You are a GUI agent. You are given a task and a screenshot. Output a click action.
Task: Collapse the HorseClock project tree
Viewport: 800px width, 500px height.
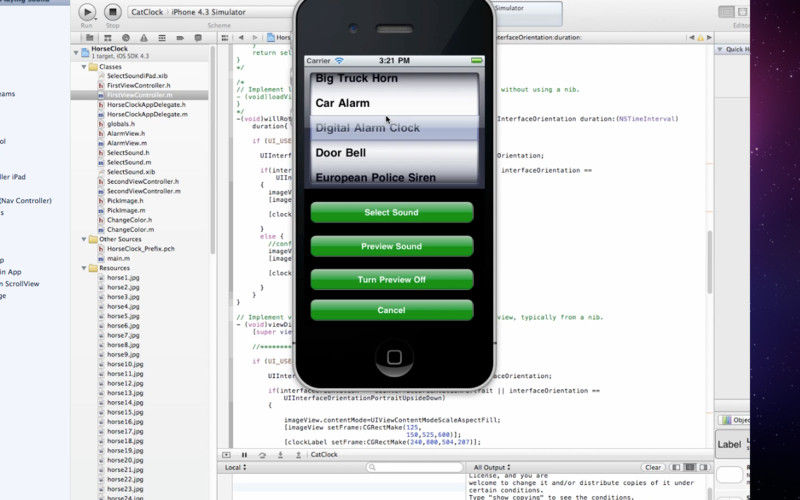click(76, 52)
